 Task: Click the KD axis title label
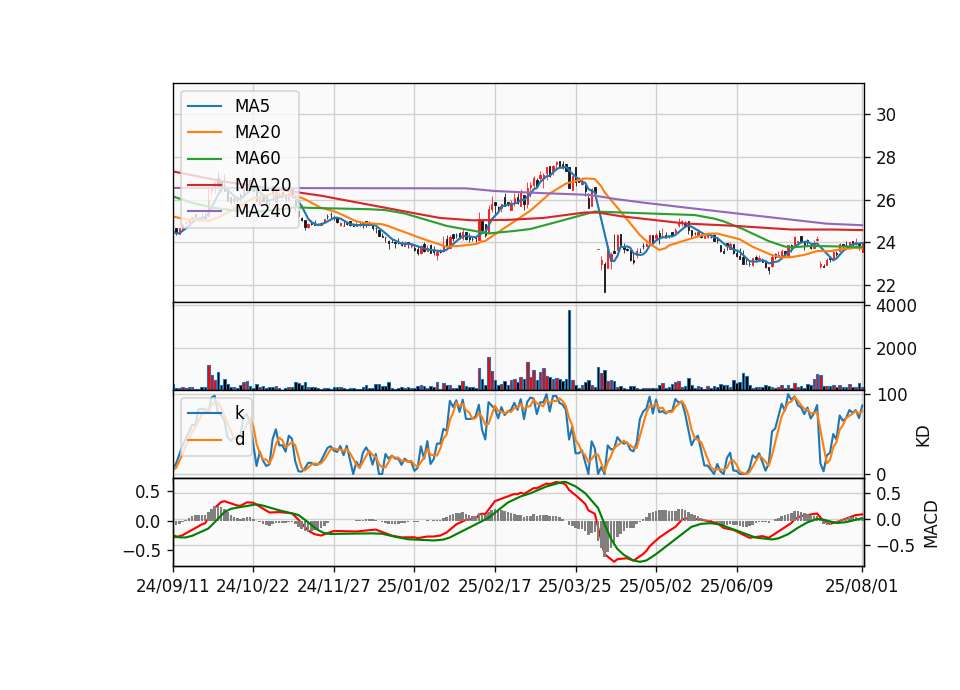[923, 437]
